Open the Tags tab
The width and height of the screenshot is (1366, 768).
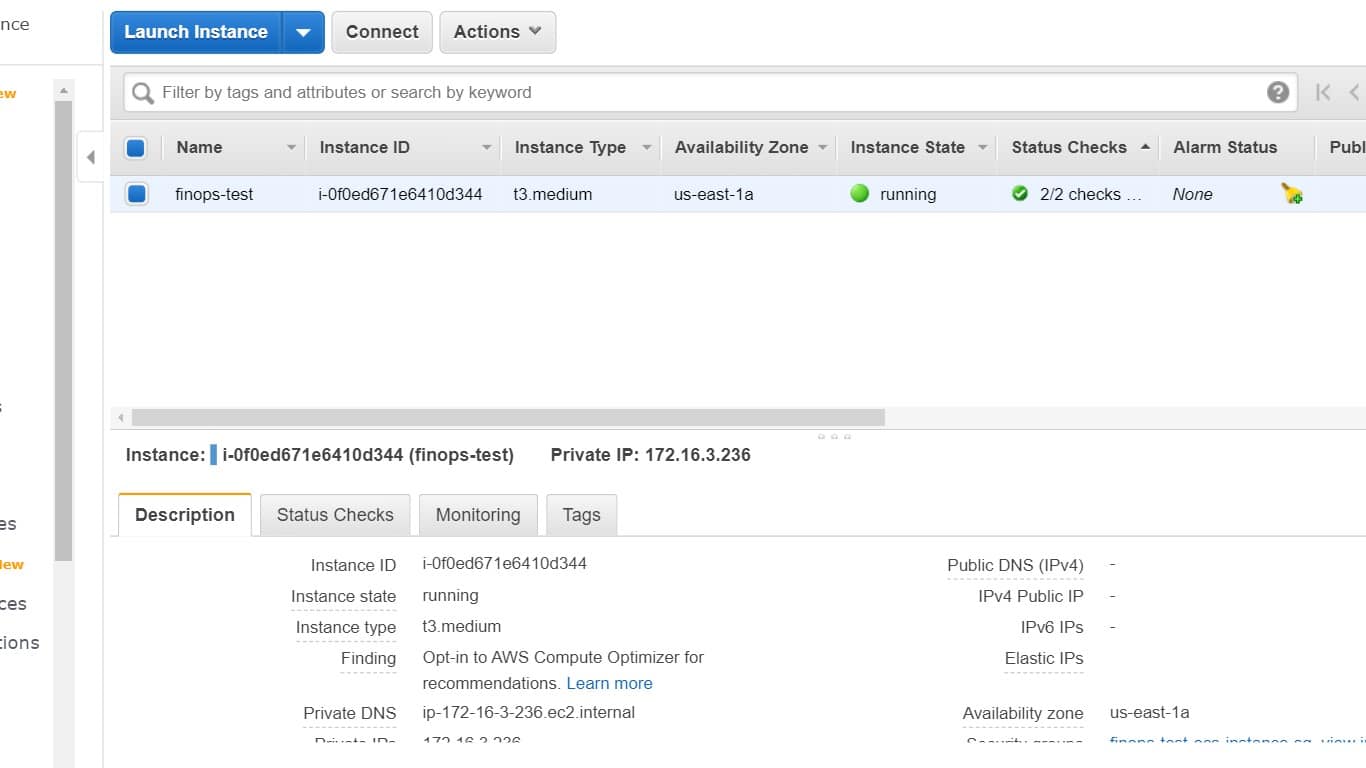pyautogui.click(x=581, y=514)
